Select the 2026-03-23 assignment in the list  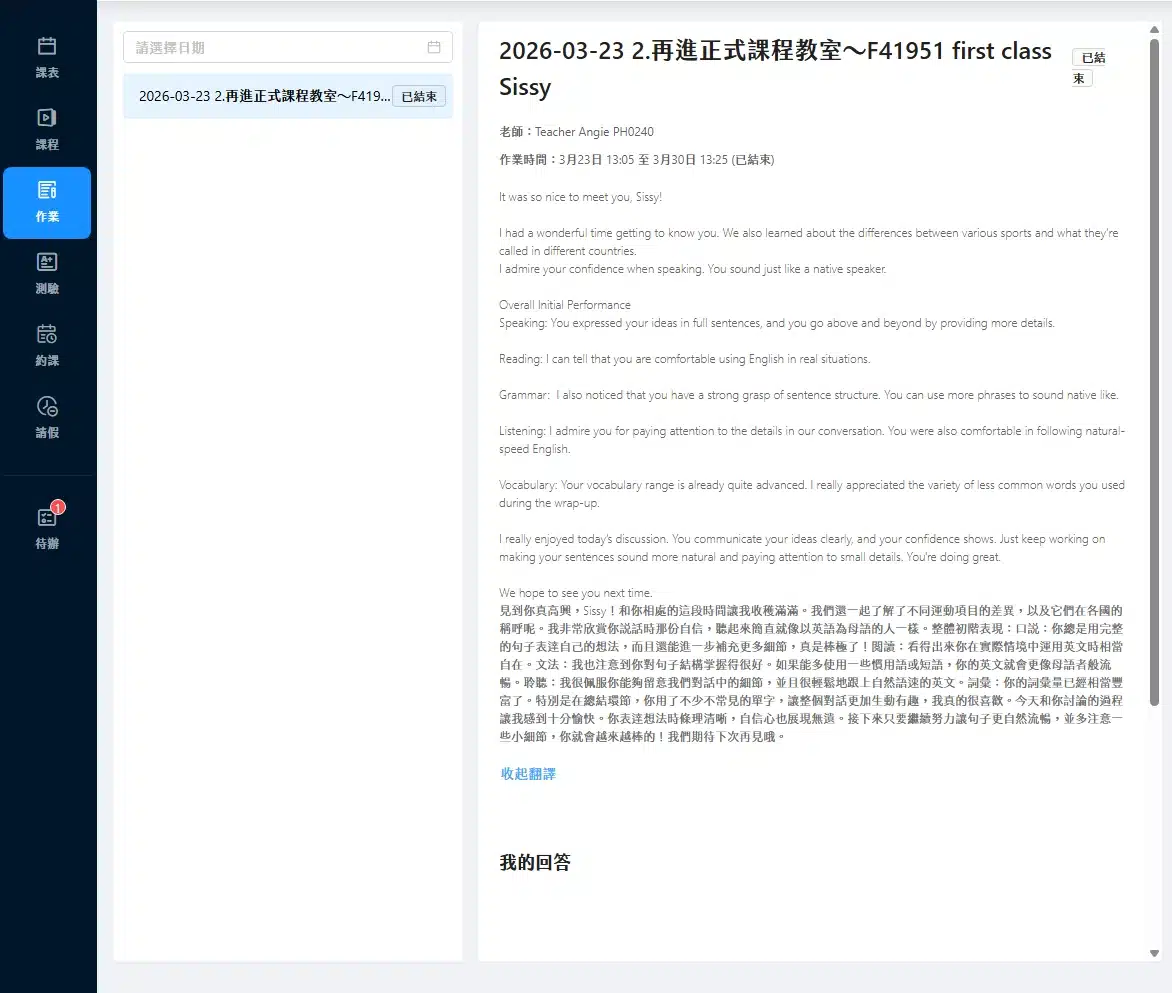click(270, 96)
